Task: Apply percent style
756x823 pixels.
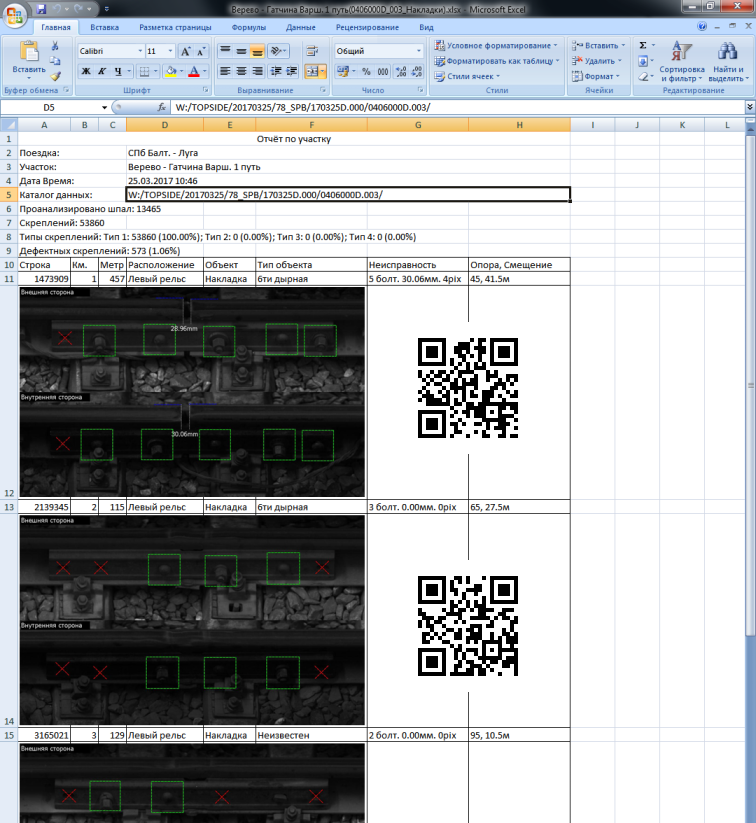Action: pyautogui.click(x=366, y=71)
